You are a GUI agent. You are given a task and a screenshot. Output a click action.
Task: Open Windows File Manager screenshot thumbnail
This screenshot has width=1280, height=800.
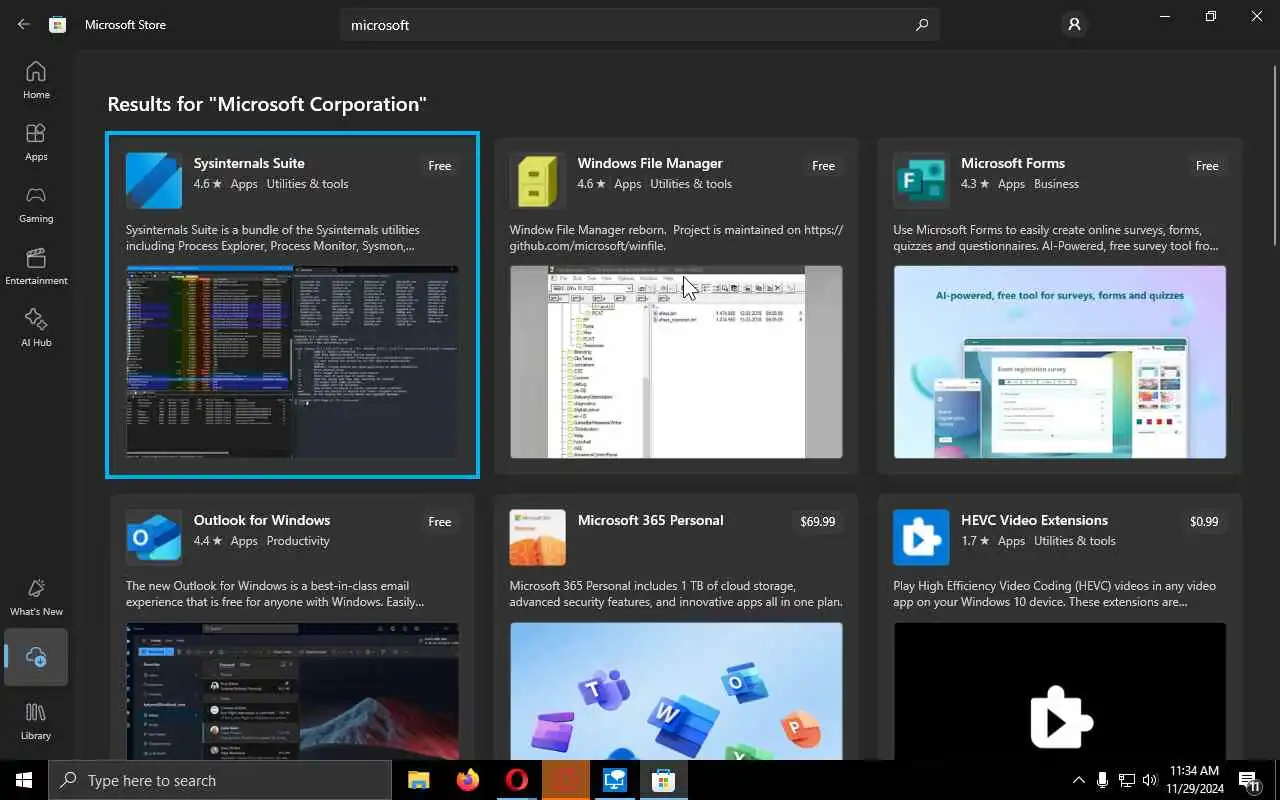(x=676, y=362)
